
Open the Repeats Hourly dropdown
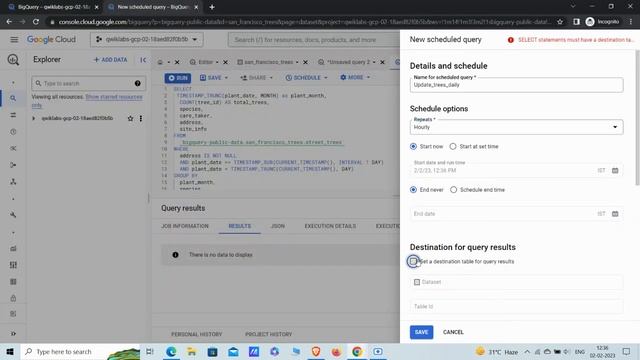point(516,127)
